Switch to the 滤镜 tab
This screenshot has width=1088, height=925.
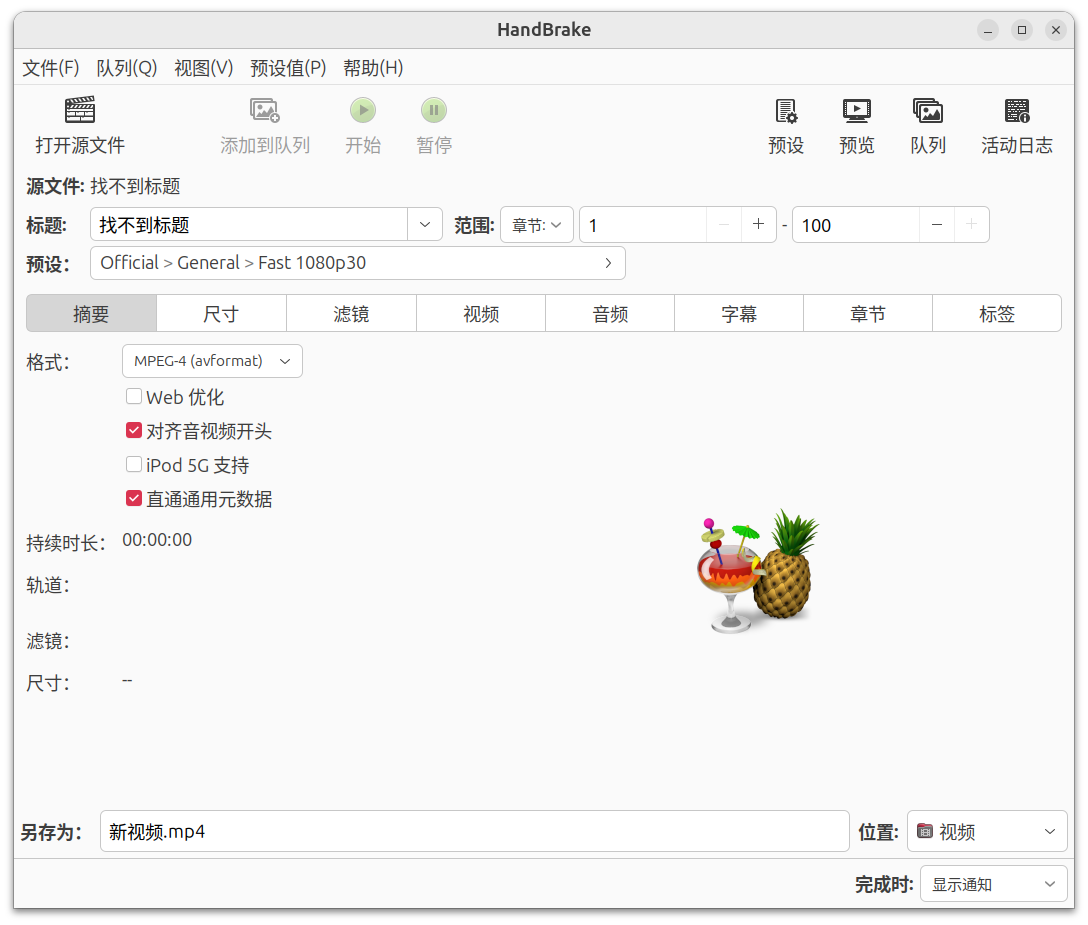[x=351, y=314]
